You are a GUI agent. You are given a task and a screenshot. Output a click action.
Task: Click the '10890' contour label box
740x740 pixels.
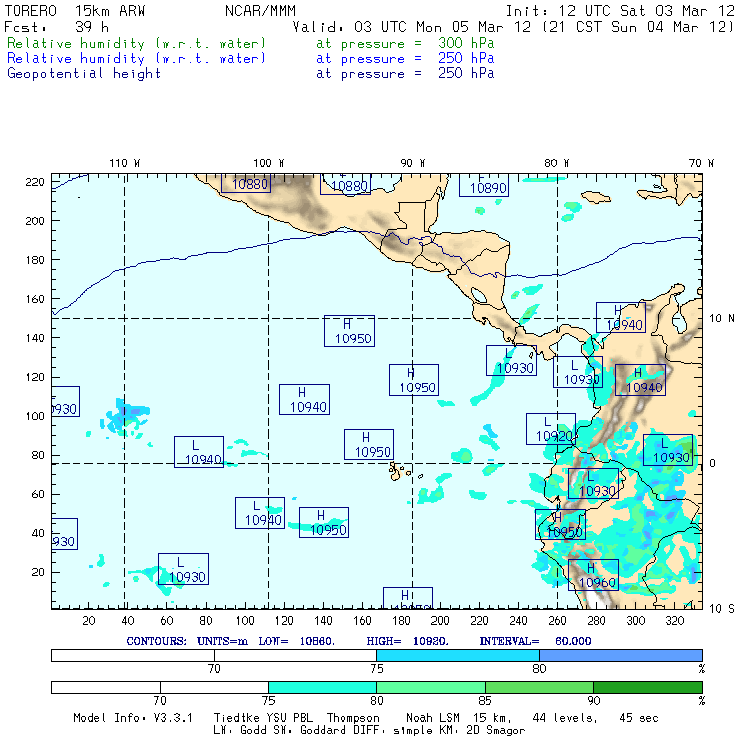point(484,186)
